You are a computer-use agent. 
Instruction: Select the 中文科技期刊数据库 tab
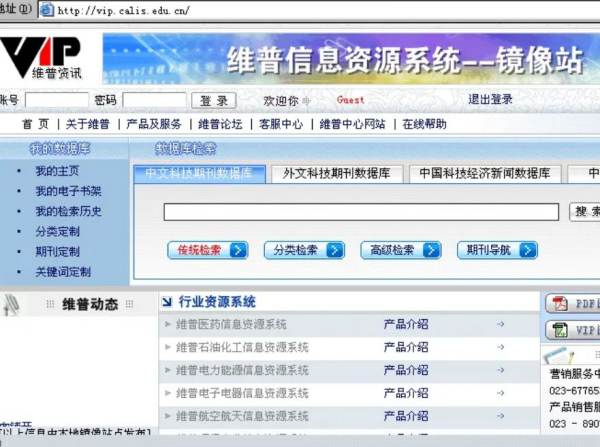pos(199,174)
